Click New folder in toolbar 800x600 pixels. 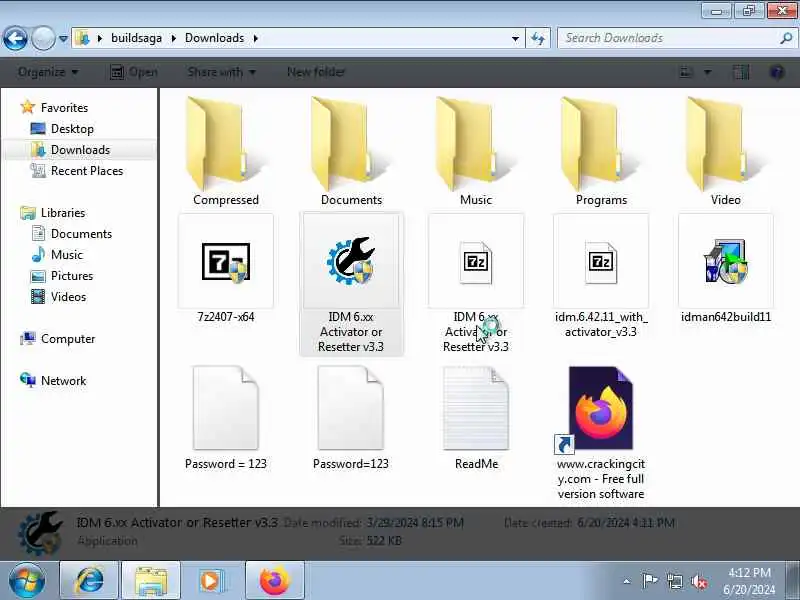(316, 72)
